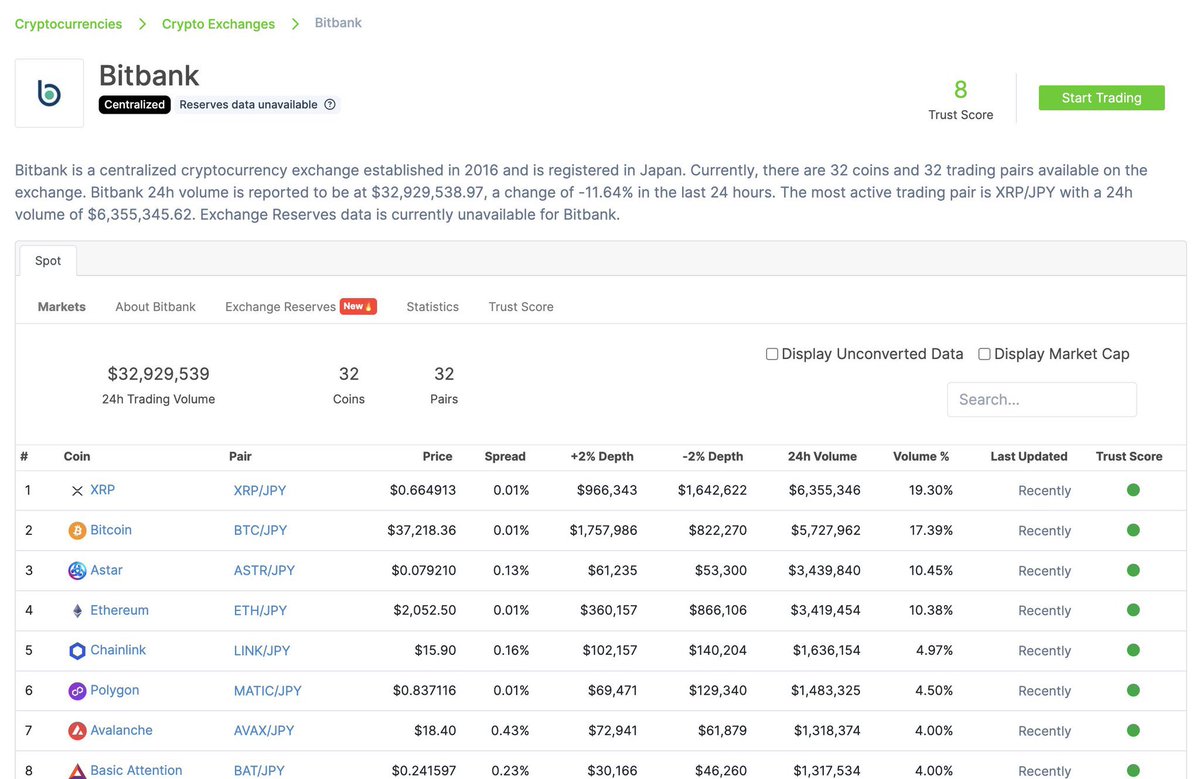Viewport: 1200px width, 779px height.
Task: Click the green trust score dot for Avalanche
Action: pos(1133,730)
